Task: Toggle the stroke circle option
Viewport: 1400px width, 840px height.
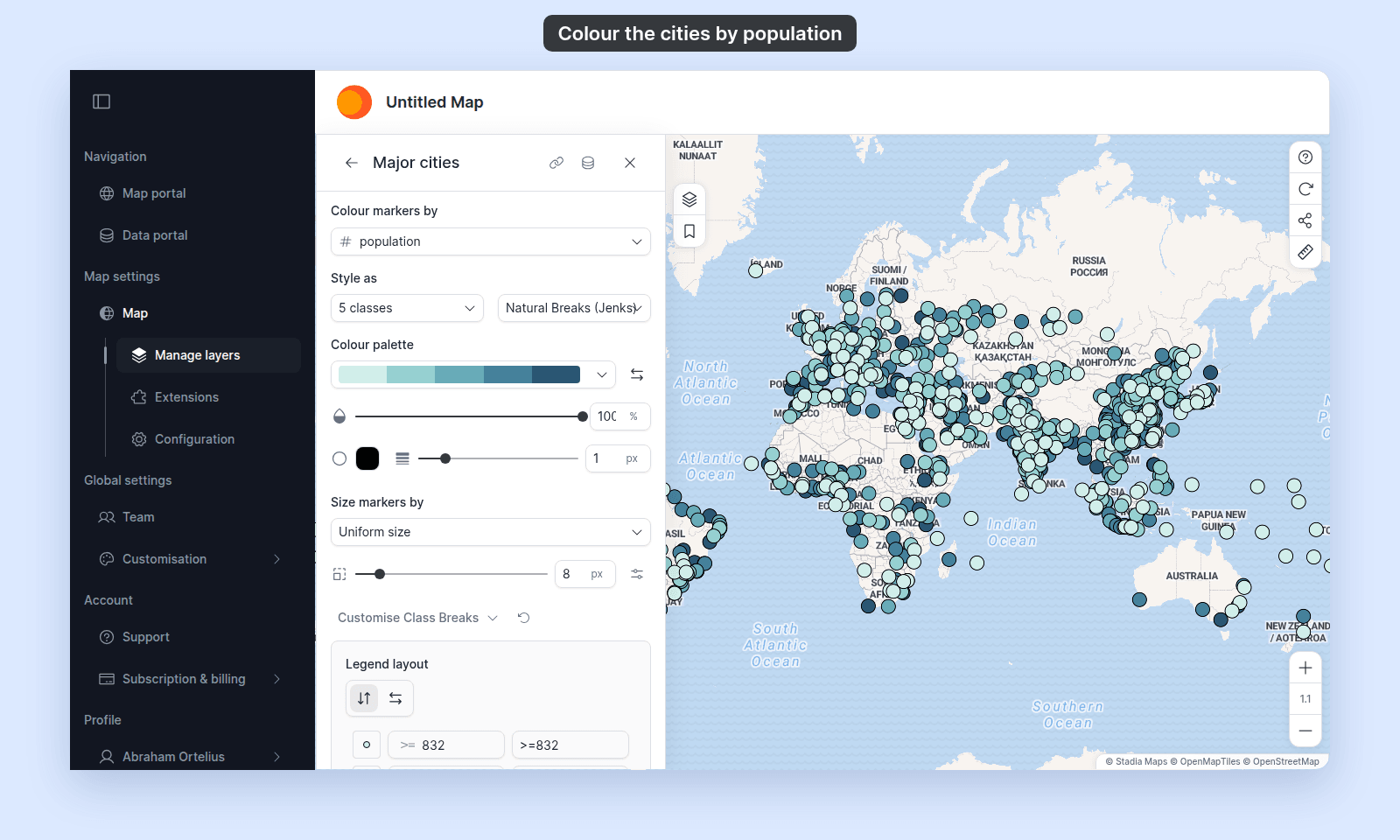Action: pos(339,458)
